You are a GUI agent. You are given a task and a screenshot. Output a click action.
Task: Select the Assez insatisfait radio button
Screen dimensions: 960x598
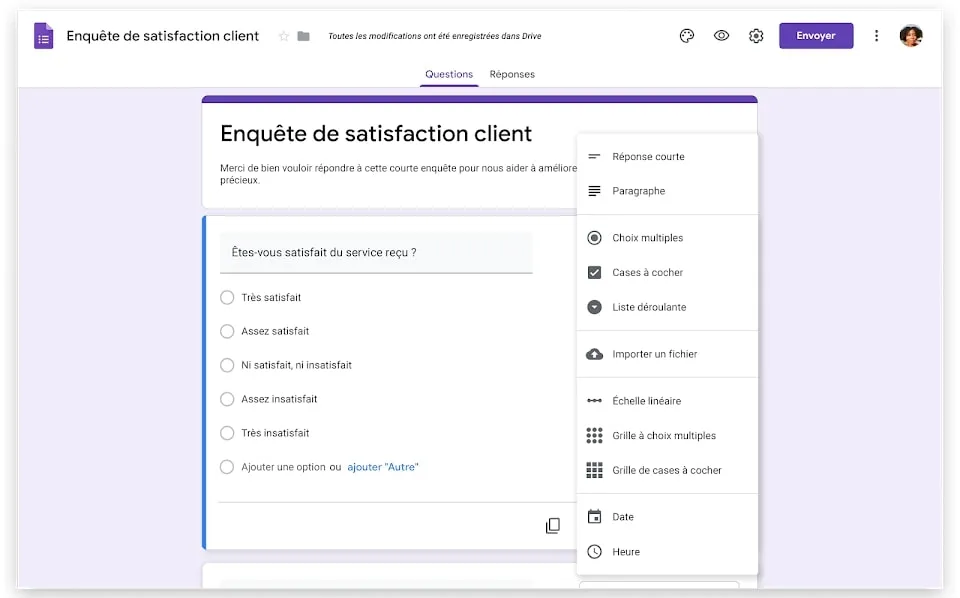tap(227, 399)
